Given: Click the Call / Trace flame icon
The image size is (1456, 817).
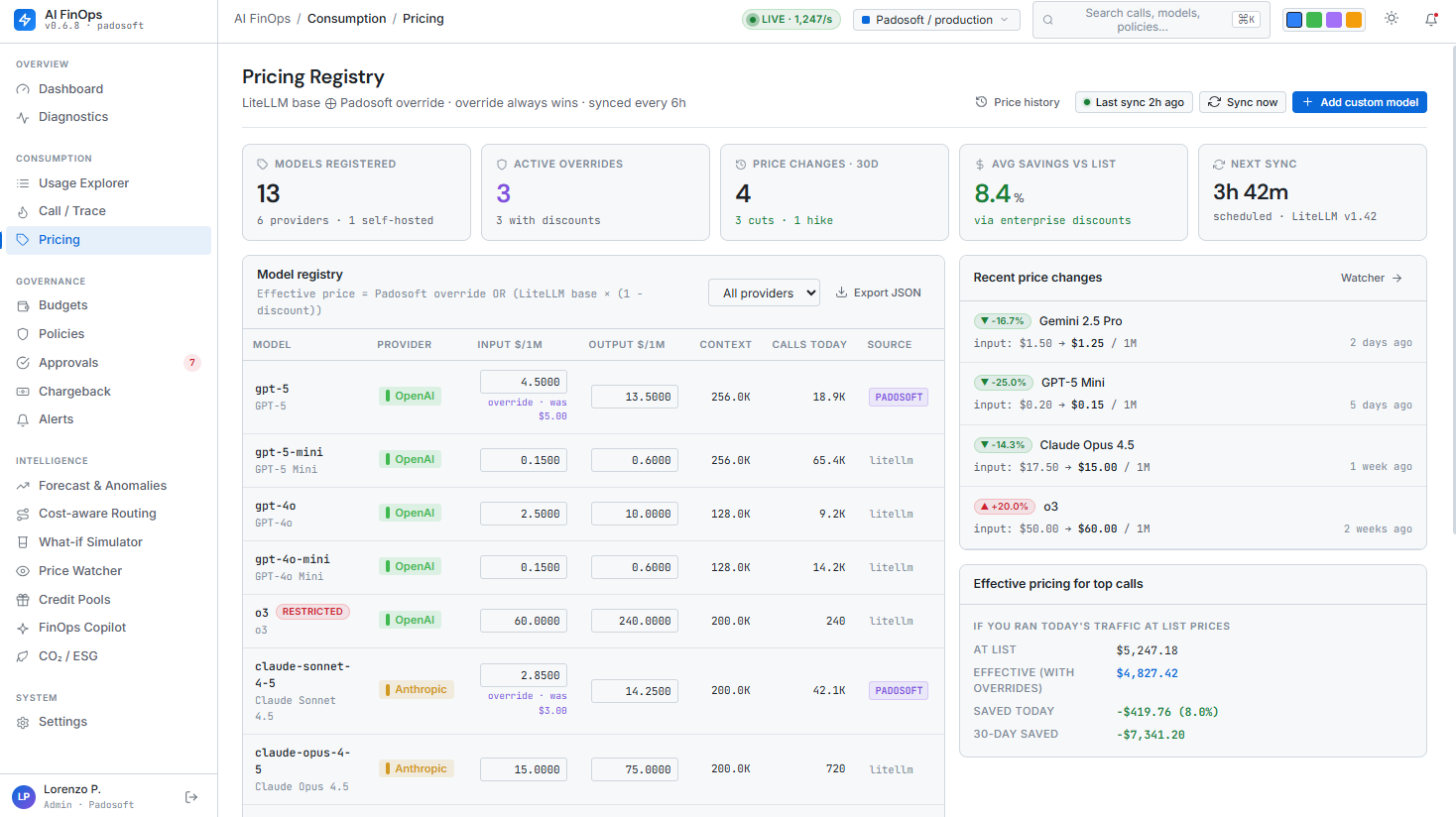Looking at the screenshot, I should 23,211.
